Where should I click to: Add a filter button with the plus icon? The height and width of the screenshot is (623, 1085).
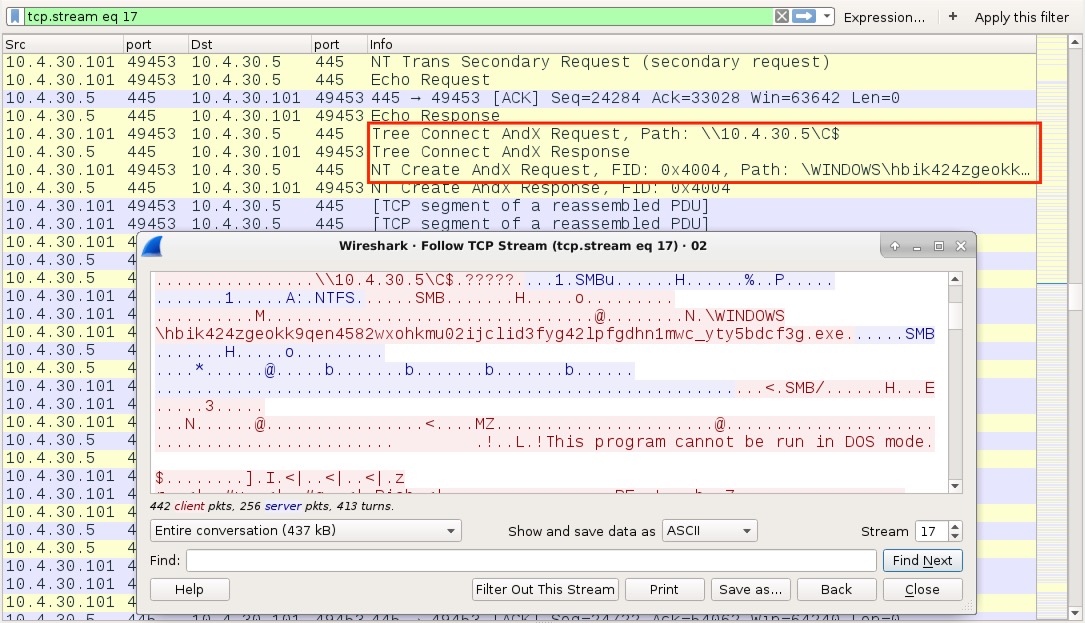[x=953, y=17]
